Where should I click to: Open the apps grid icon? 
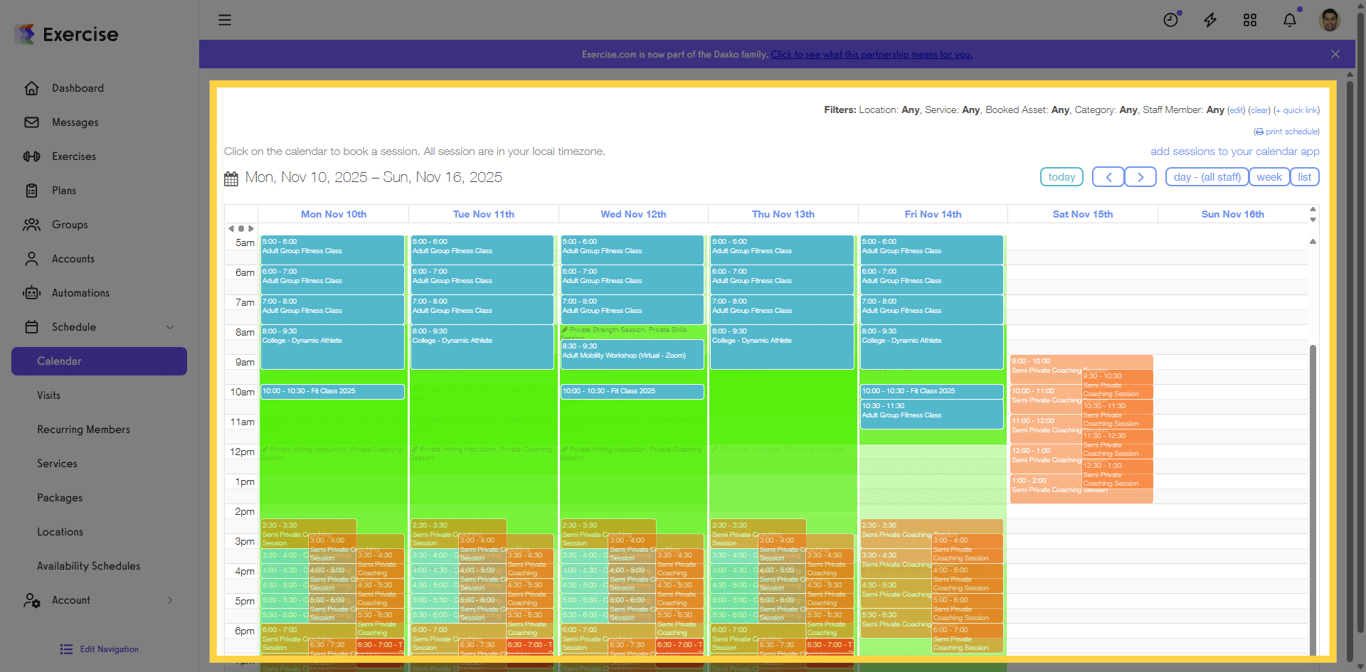coord(1250,19)
